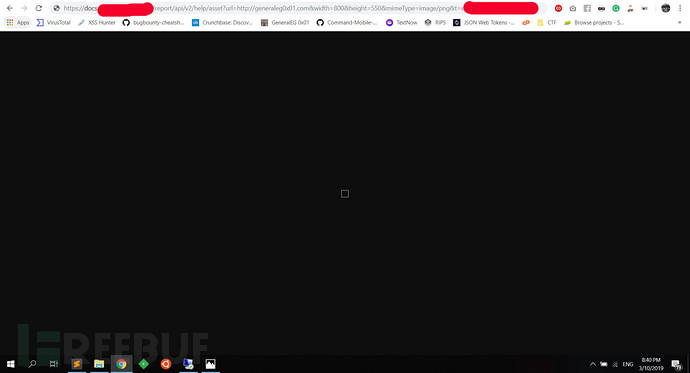
Task: Switch to Chrome in the taskbar
Action: [x=121, y=364]
